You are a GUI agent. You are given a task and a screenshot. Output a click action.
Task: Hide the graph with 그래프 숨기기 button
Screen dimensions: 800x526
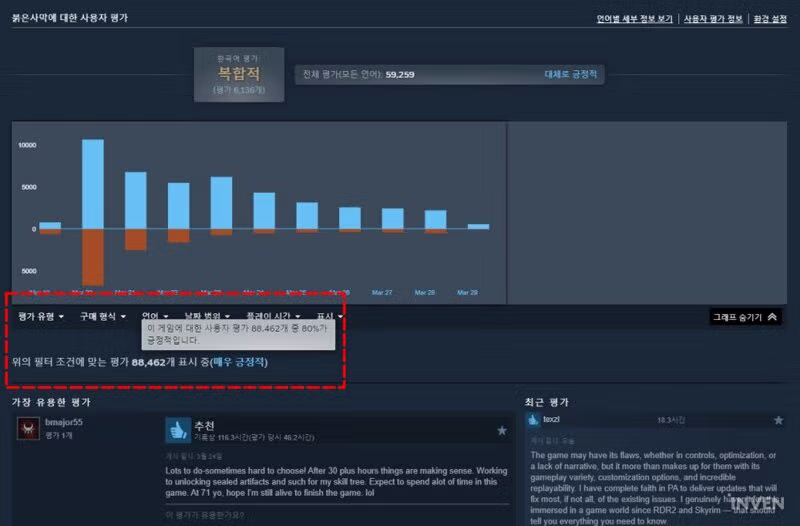tap(744, 317)
